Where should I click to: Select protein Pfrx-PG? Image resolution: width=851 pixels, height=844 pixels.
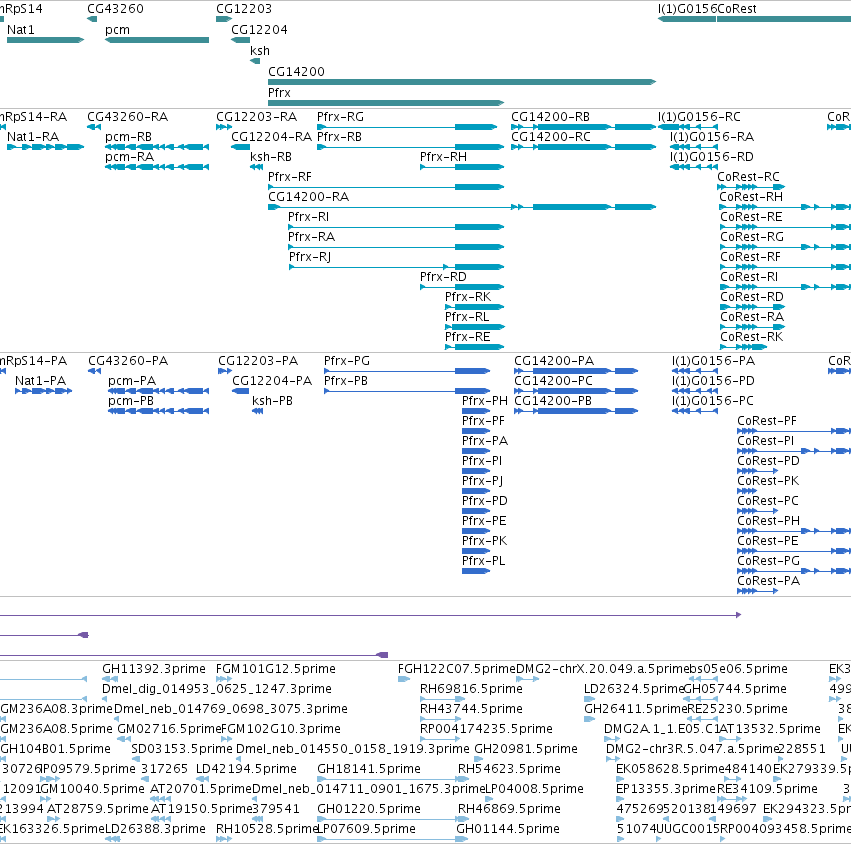click(x=407, y=371)
